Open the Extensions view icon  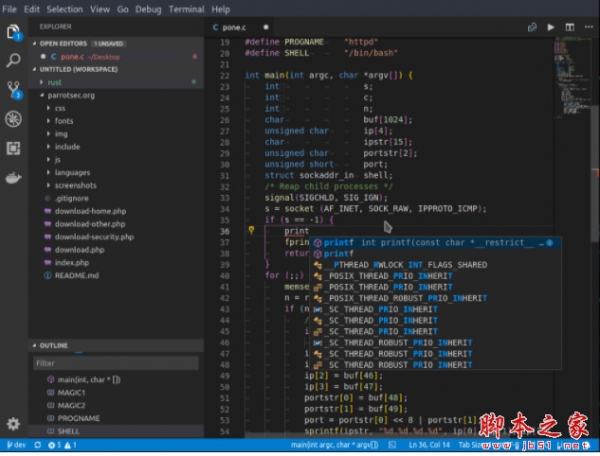(13, 148)
